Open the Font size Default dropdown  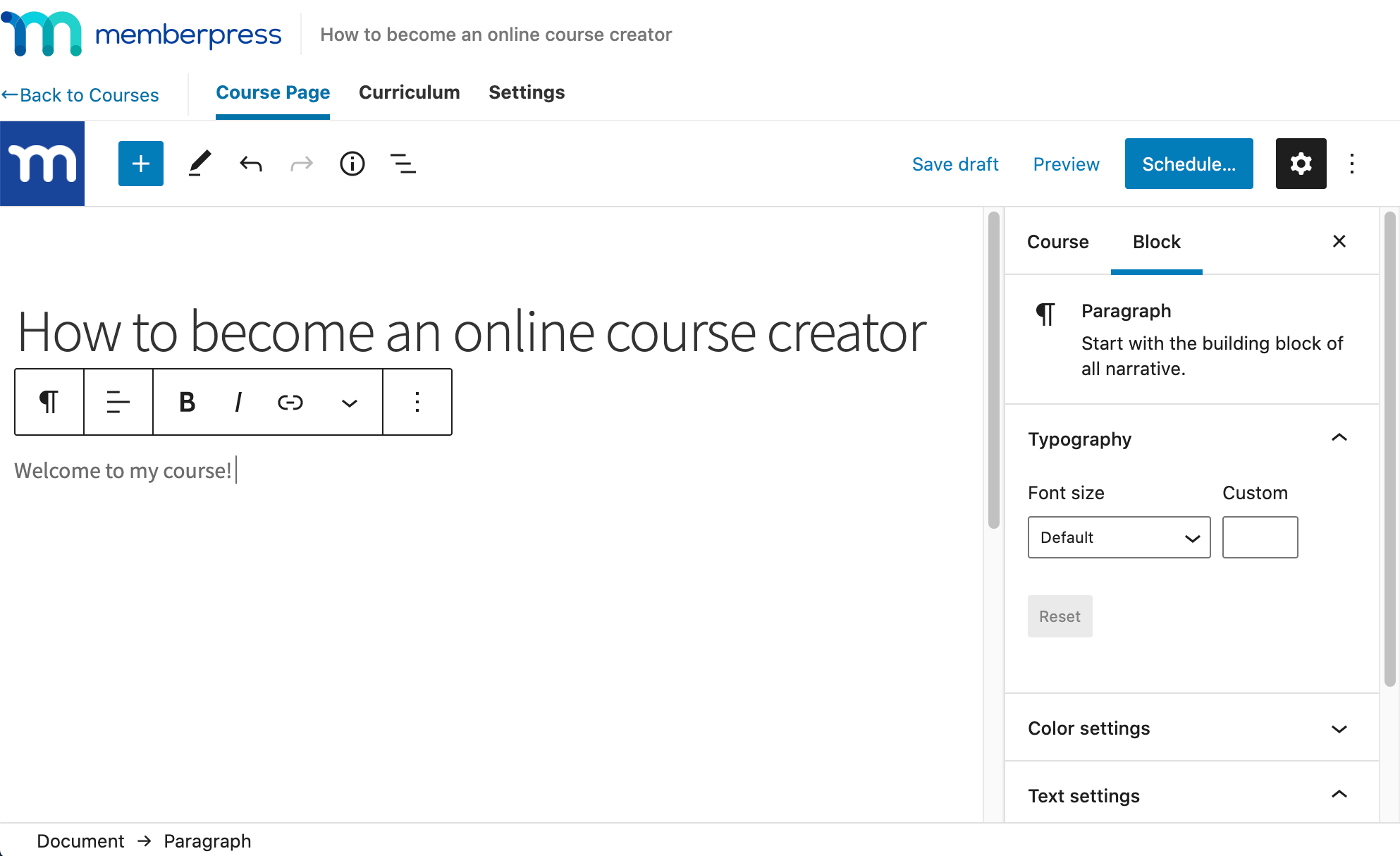pos(1119,537)
